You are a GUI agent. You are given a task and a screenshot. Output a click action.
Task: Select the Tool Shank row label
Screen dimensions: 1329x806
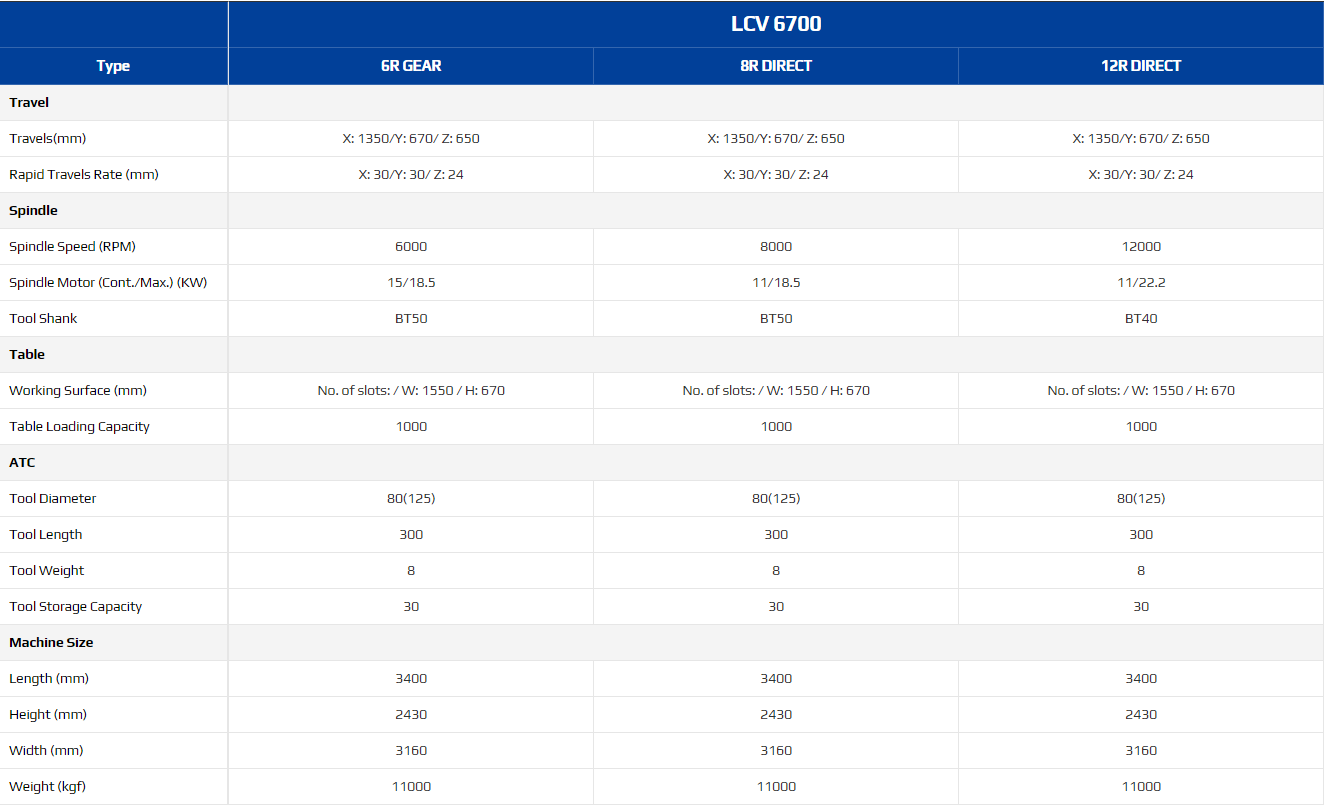(x=43, y=318)
